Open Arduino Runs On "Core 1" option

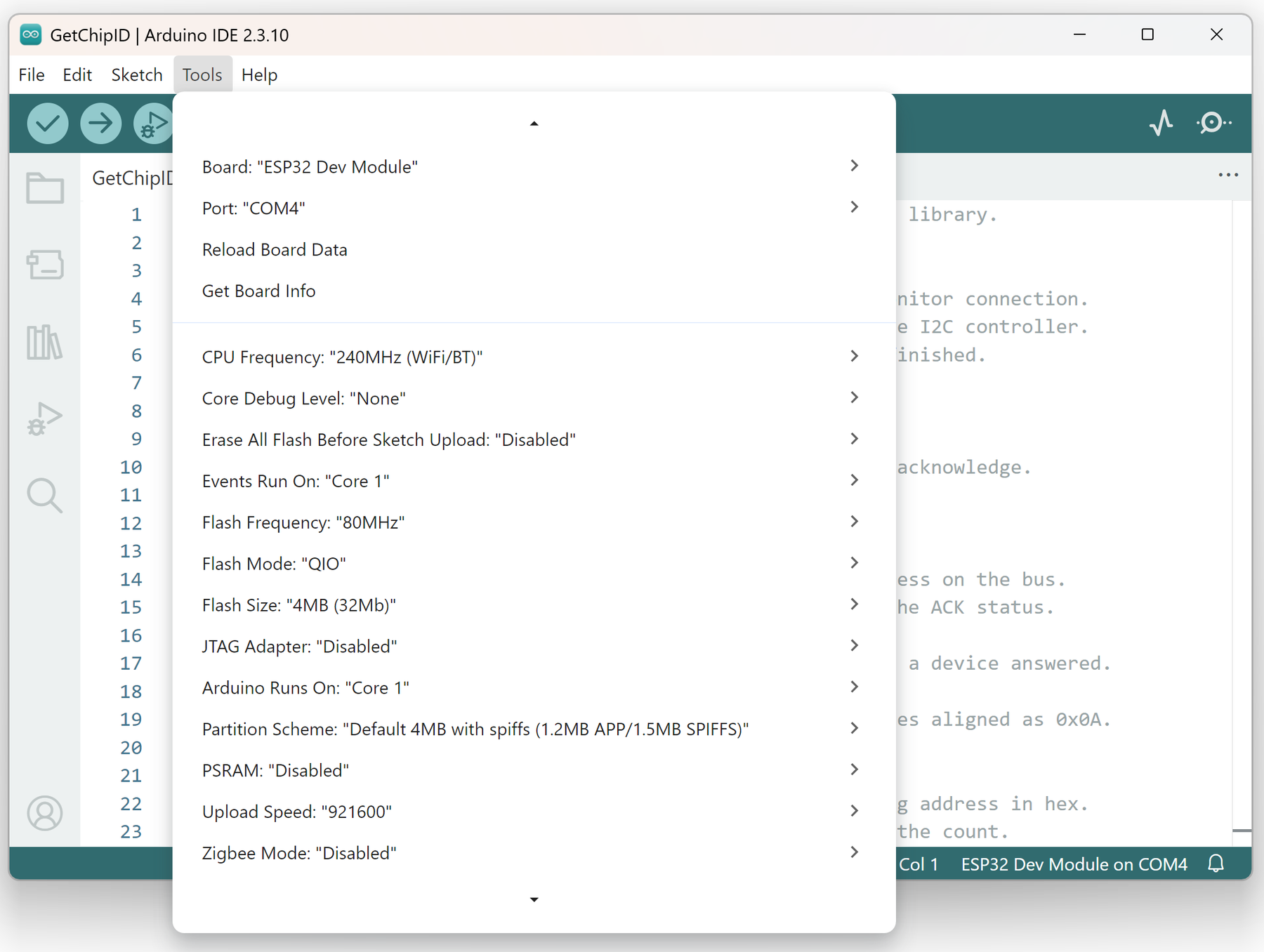click(534, 688)
